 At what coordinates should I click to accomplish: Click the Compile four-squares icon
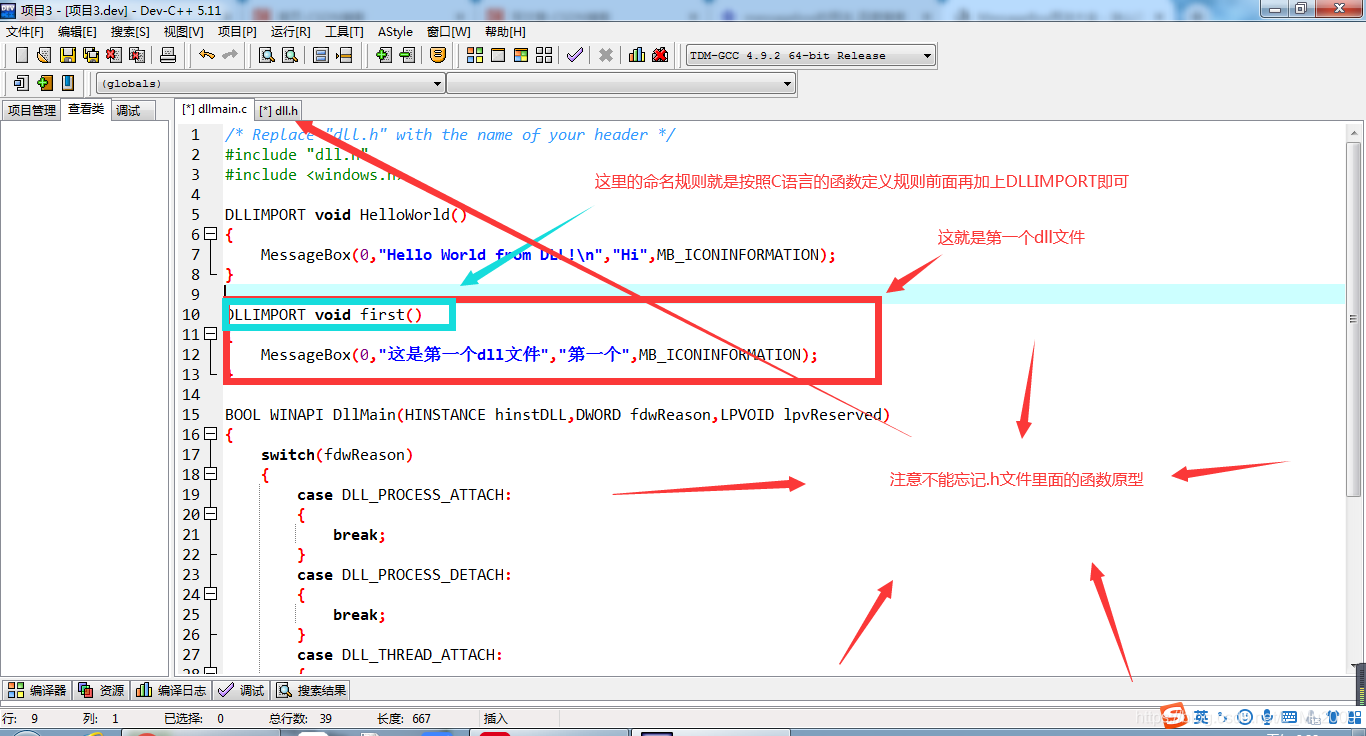click(x=475, y=55)
